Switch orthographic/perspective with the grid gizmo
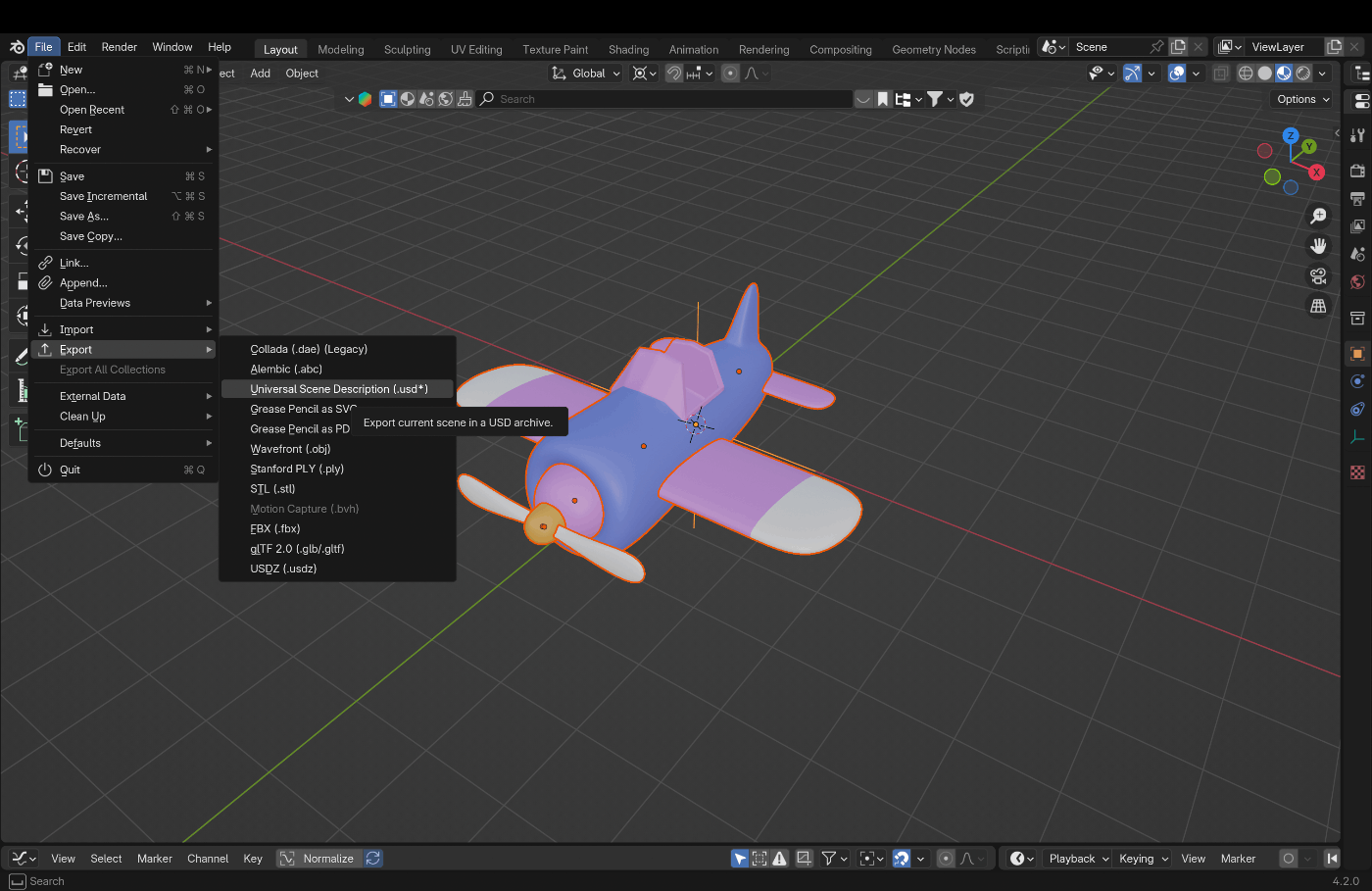Viewport: 1372px width, 891px height. pos(1318,306)
